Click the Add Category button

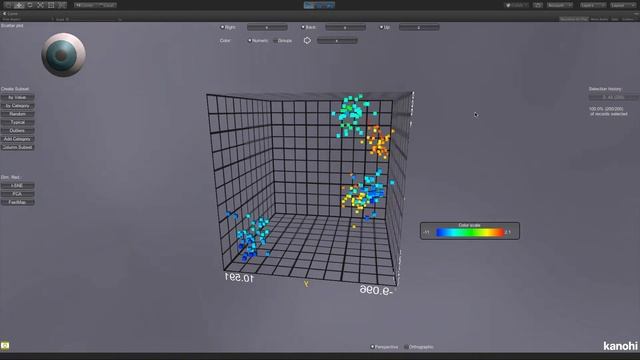[x=18, y=139]
